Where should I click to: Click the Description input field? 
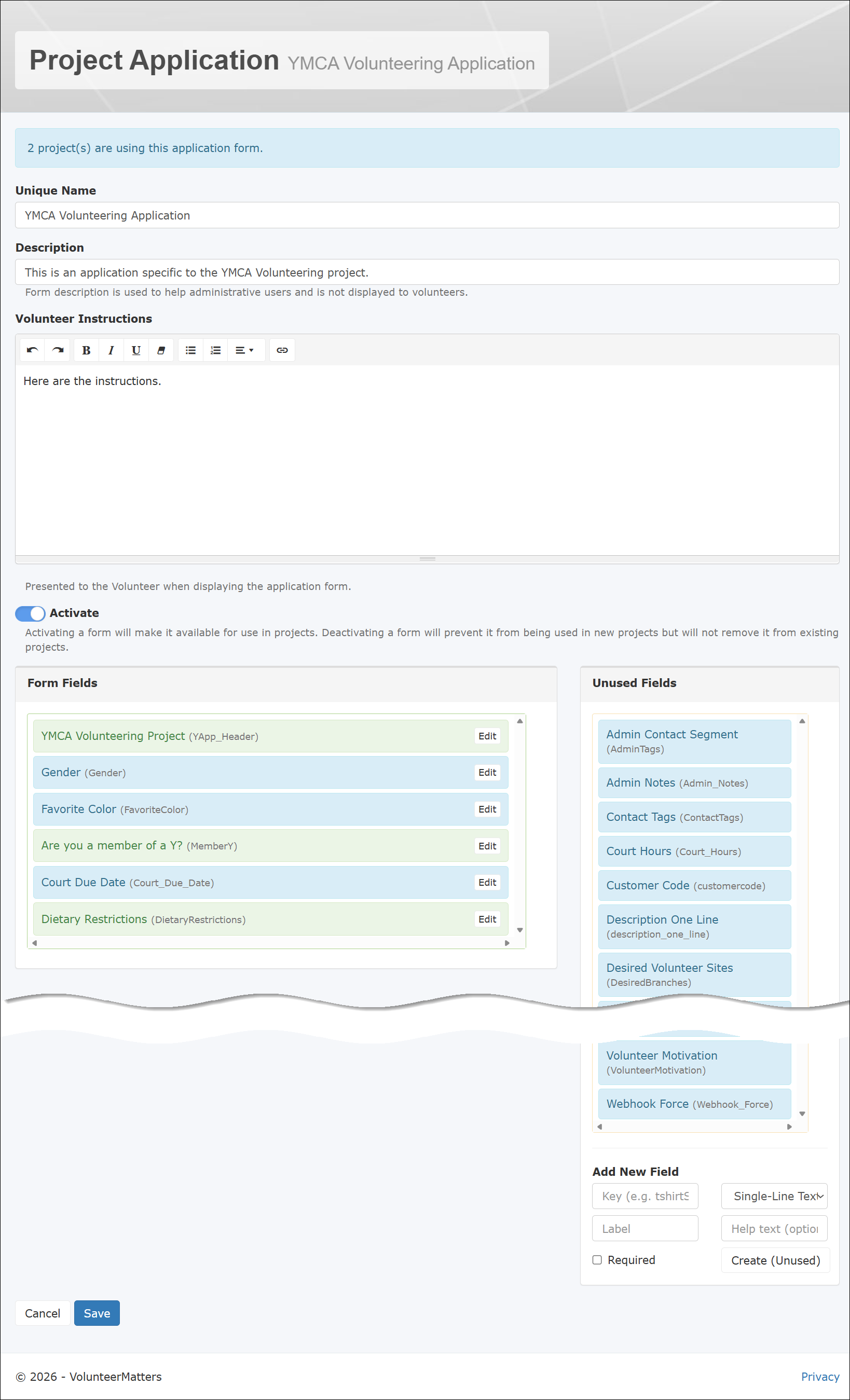point(427,272)
